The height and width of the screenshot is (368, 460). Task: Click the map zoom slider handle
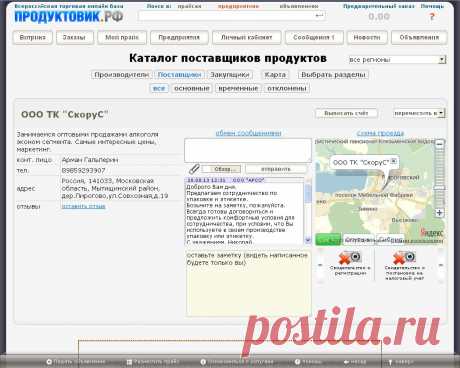[439, 188]
